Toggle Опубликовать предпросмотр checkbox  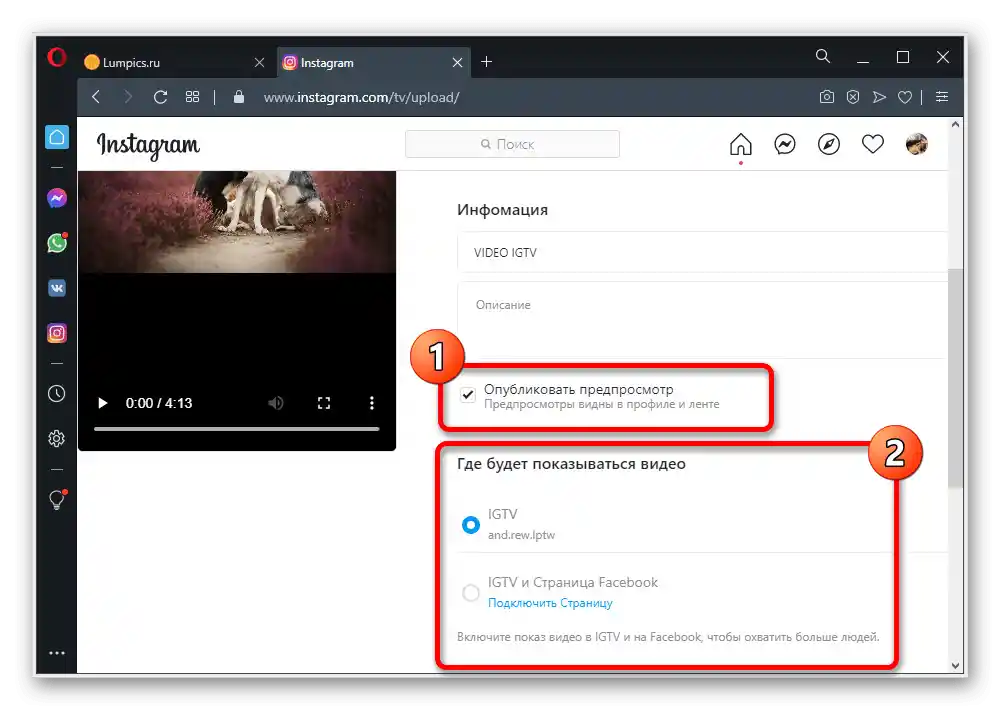(x=468, y=395)
